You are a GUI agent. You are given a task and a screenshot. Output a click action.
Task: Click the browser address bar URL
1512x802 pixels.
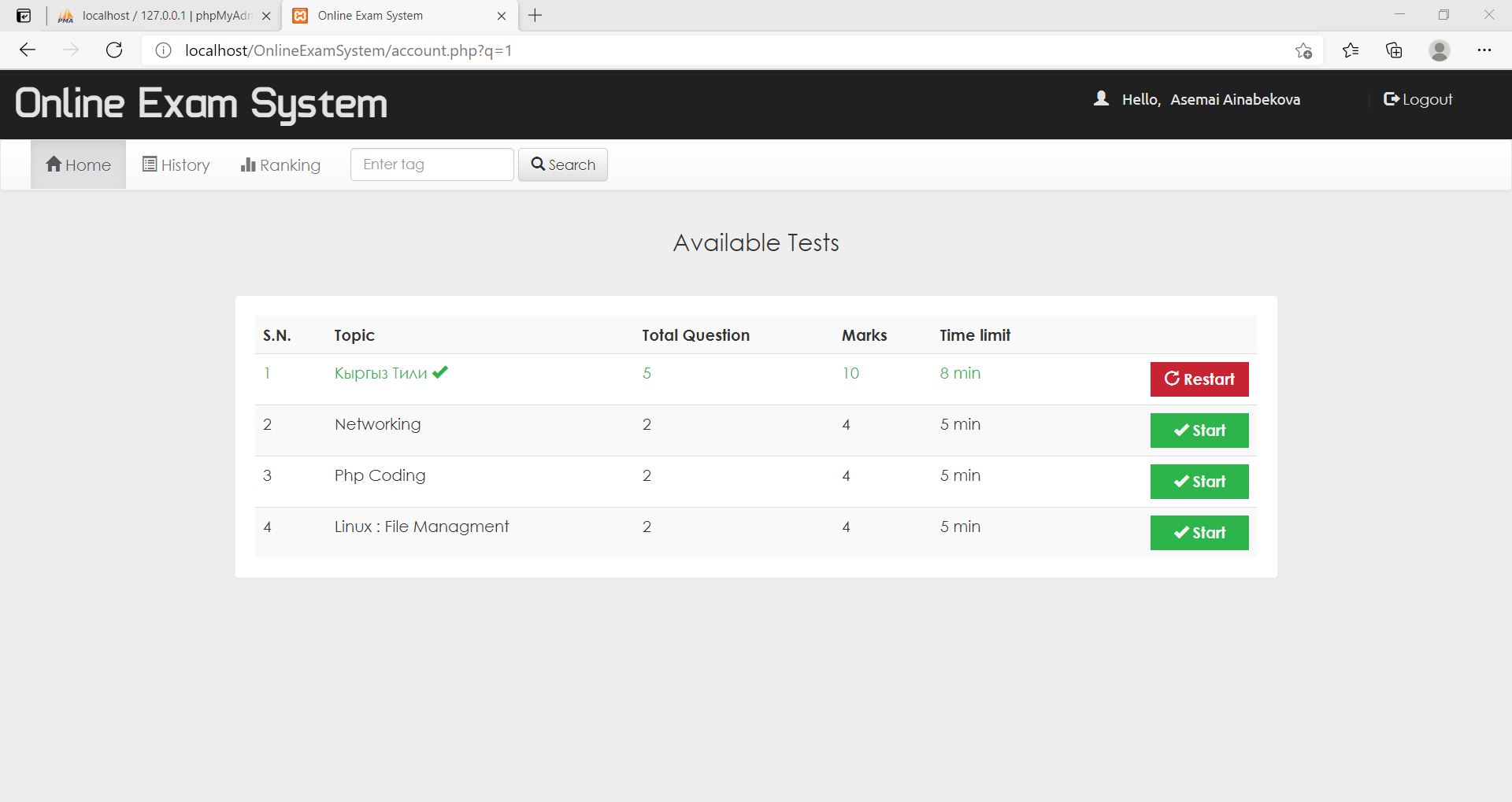tap(348, 50)
